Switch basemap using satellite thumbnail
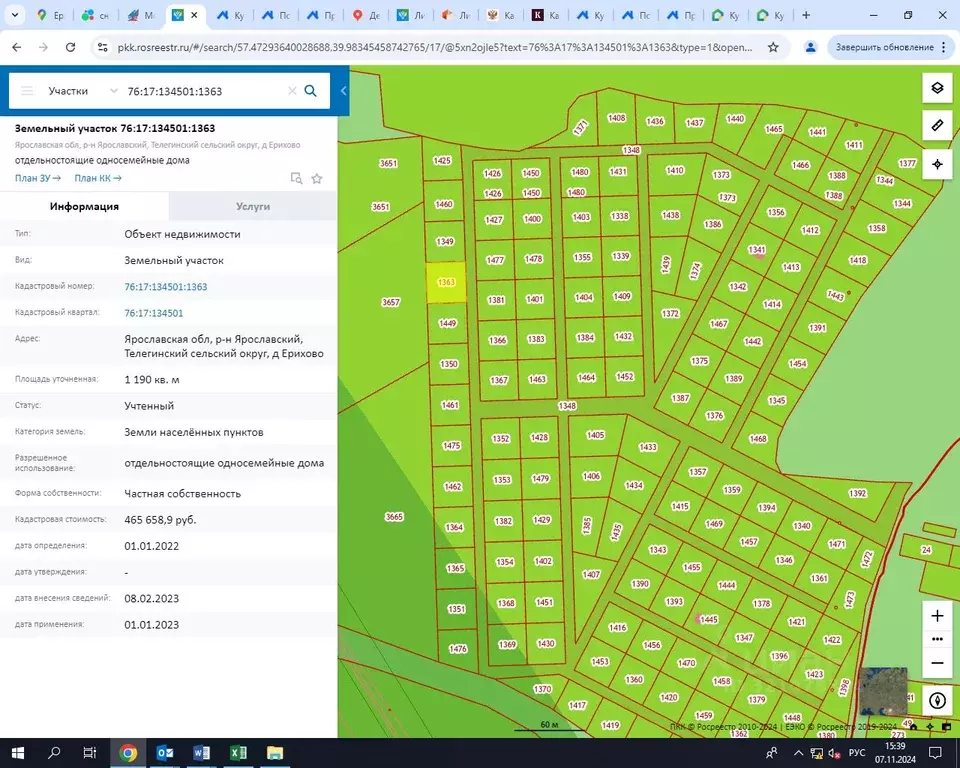Screen dimensions: 960x768 [883, 691]
